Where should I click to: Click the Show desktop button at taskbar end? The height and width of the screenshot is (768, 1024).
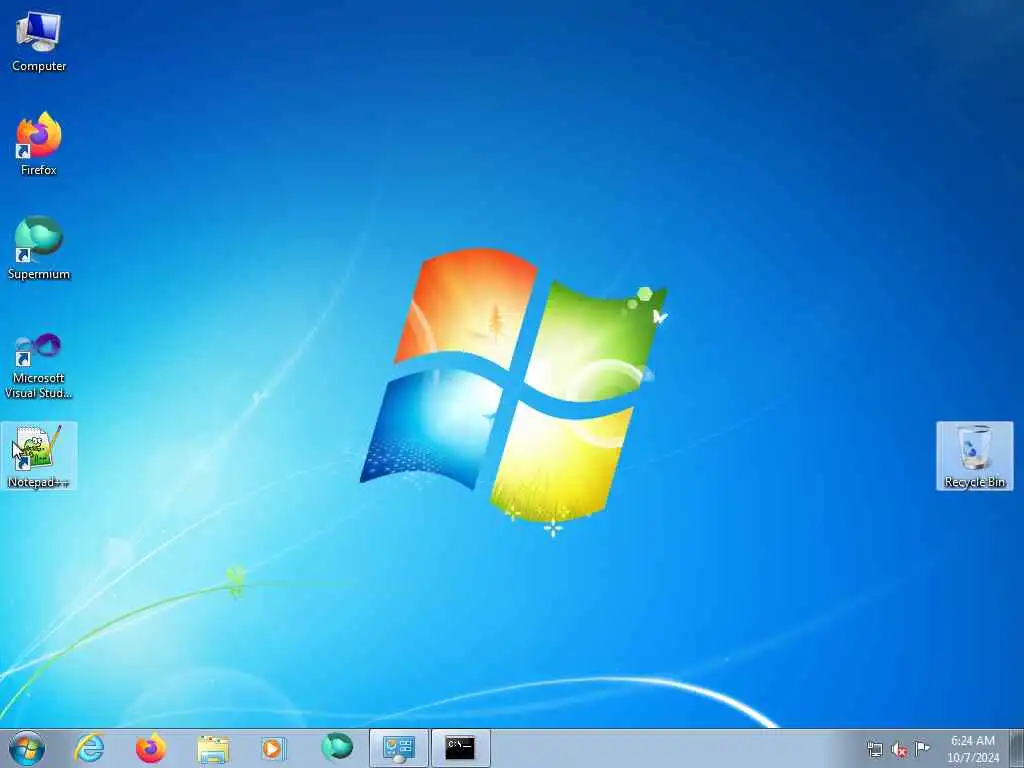pyautogui.click(x=1017, y=748)
